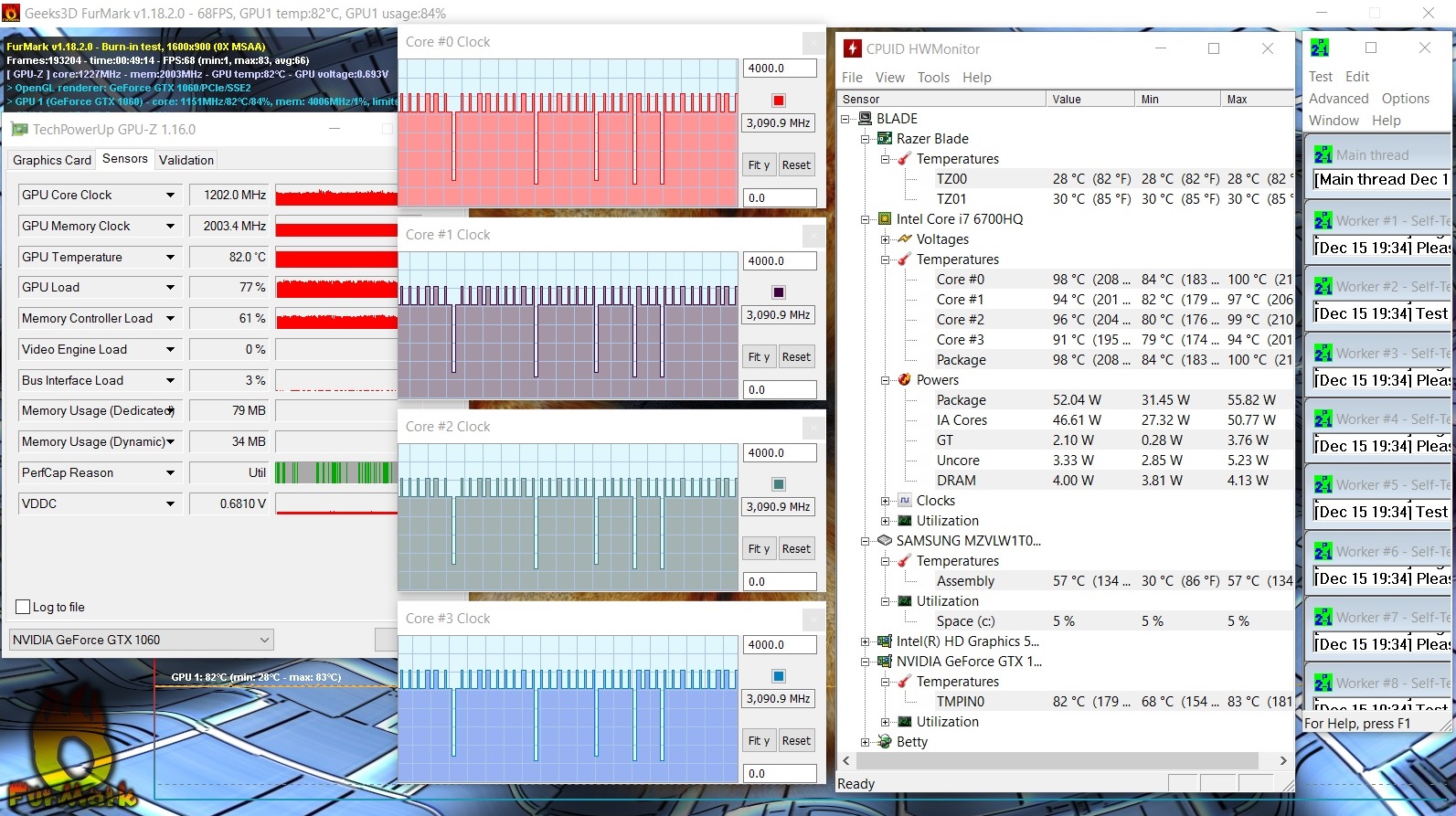
Task: Switch to the Graphics Card tab in GPU-Z
Action: (x=52, y=160)
